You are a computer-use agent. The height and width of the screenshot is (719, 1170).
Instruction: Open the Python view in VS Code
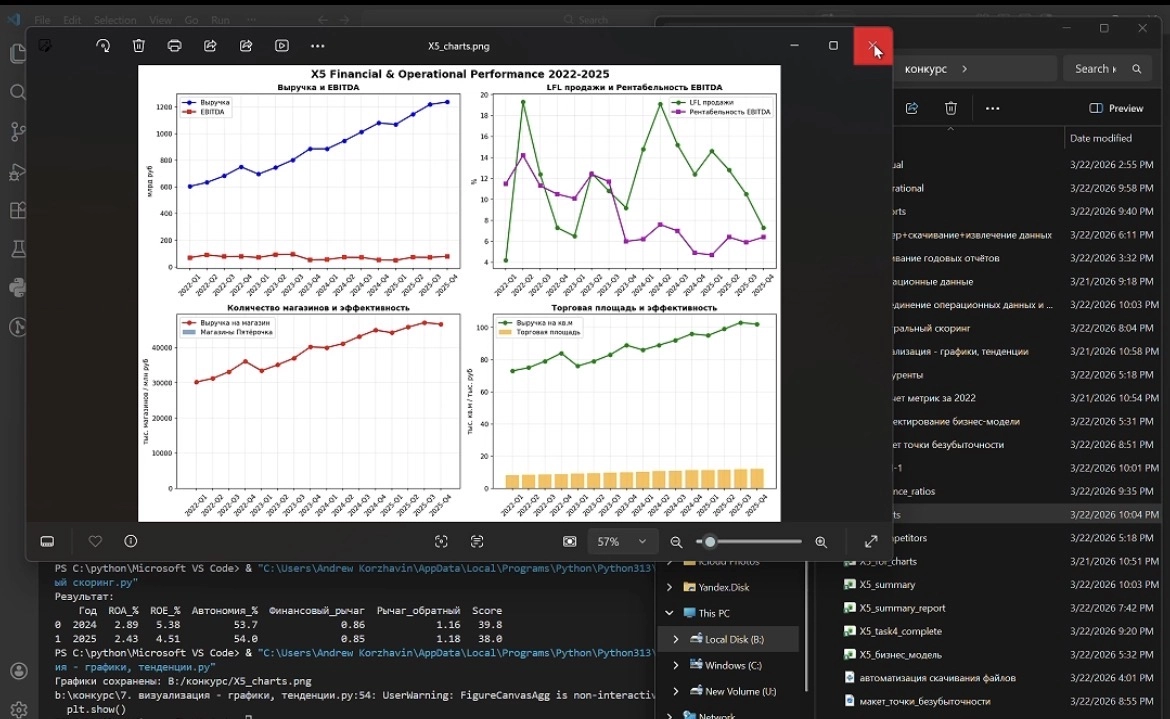18,288
